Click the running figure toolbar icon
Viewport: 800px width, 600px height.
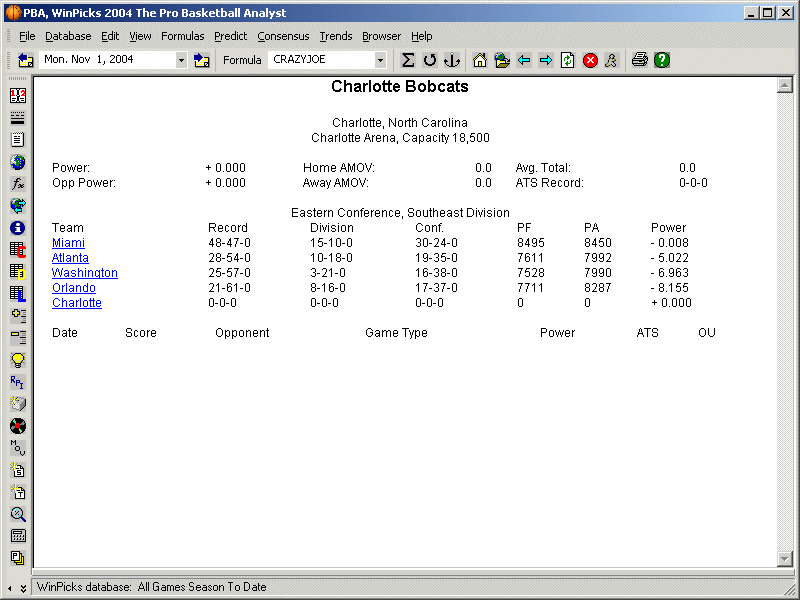[x=611, y=60]
